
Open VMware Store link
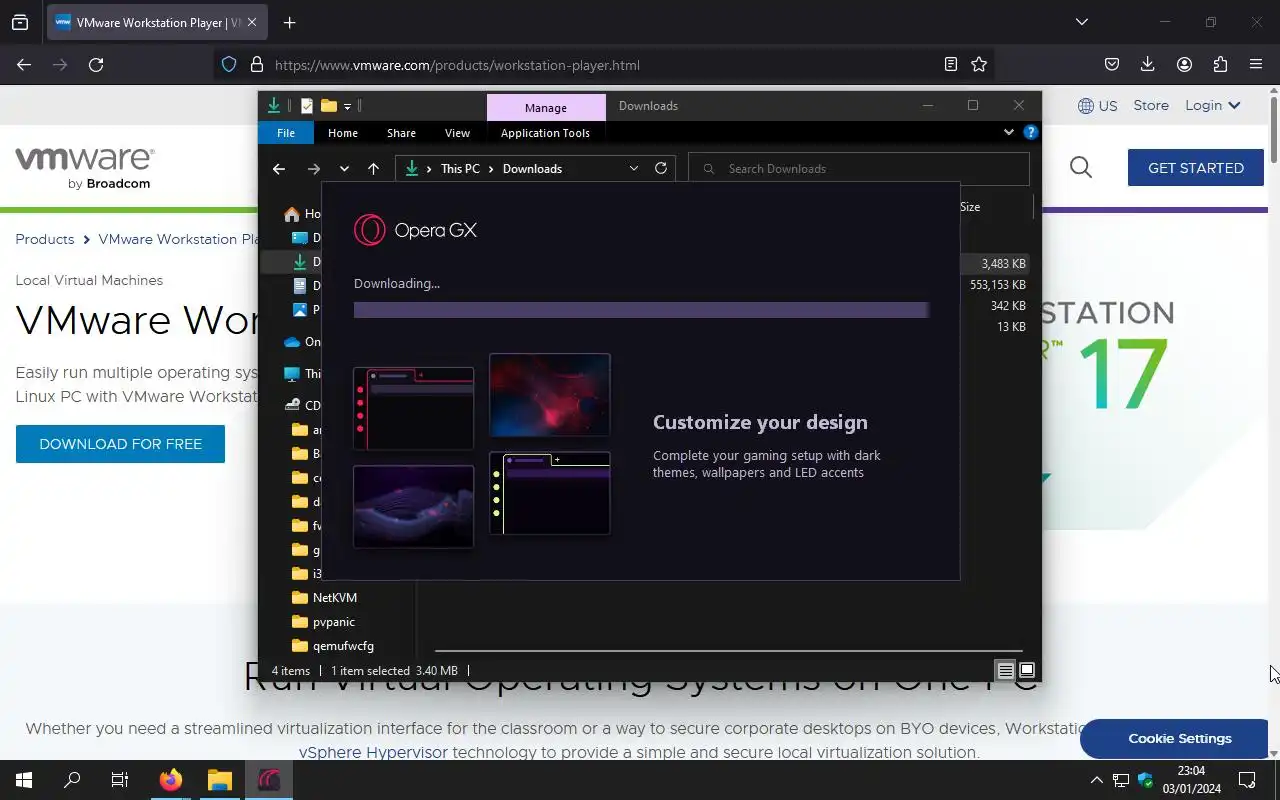[1151, 105]
